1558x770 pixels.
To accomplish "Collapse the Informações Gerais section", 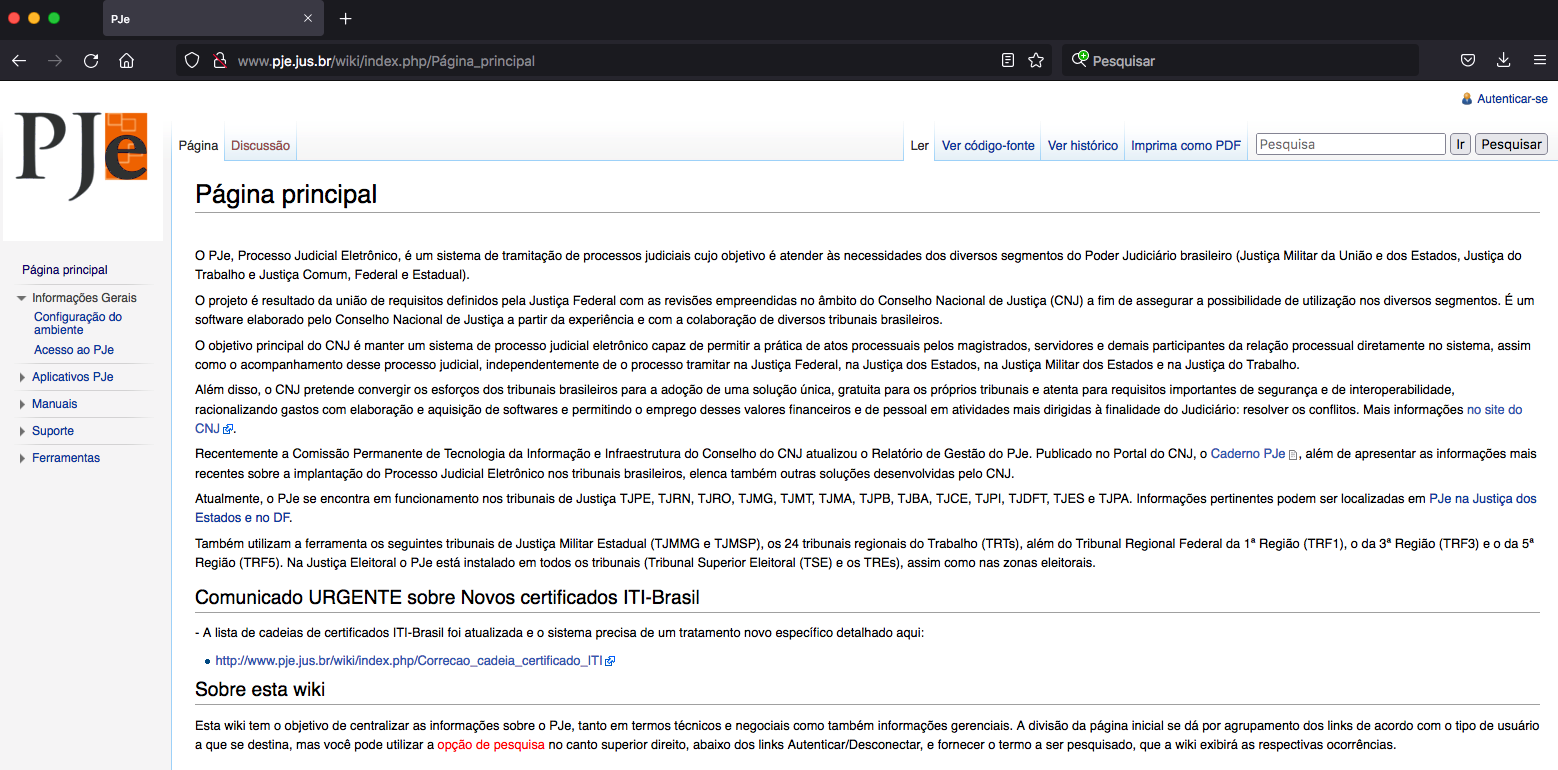I will click(22, 298).
